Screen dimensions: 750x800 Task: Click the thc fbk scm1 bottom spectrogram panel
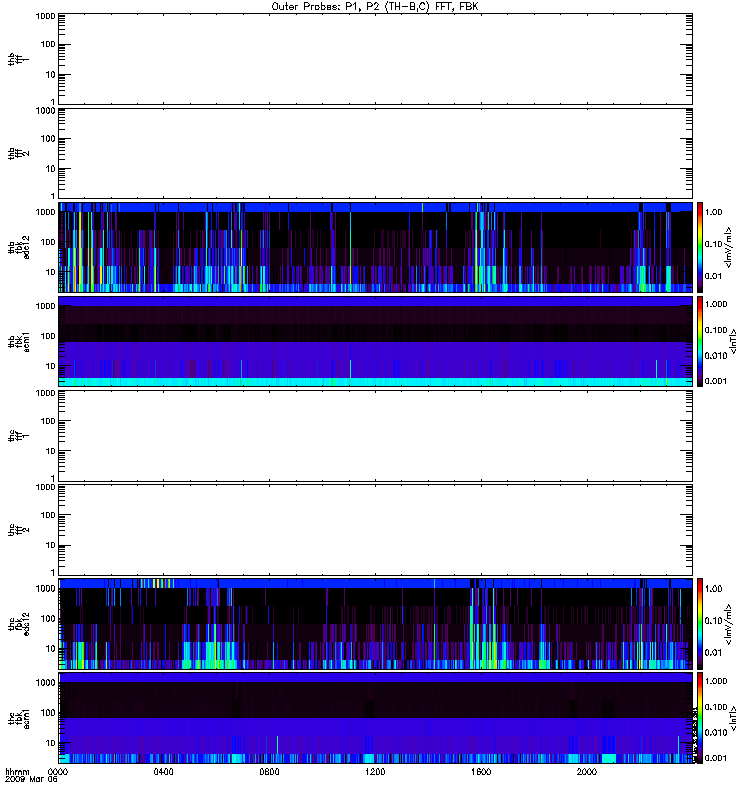[376, 718]
